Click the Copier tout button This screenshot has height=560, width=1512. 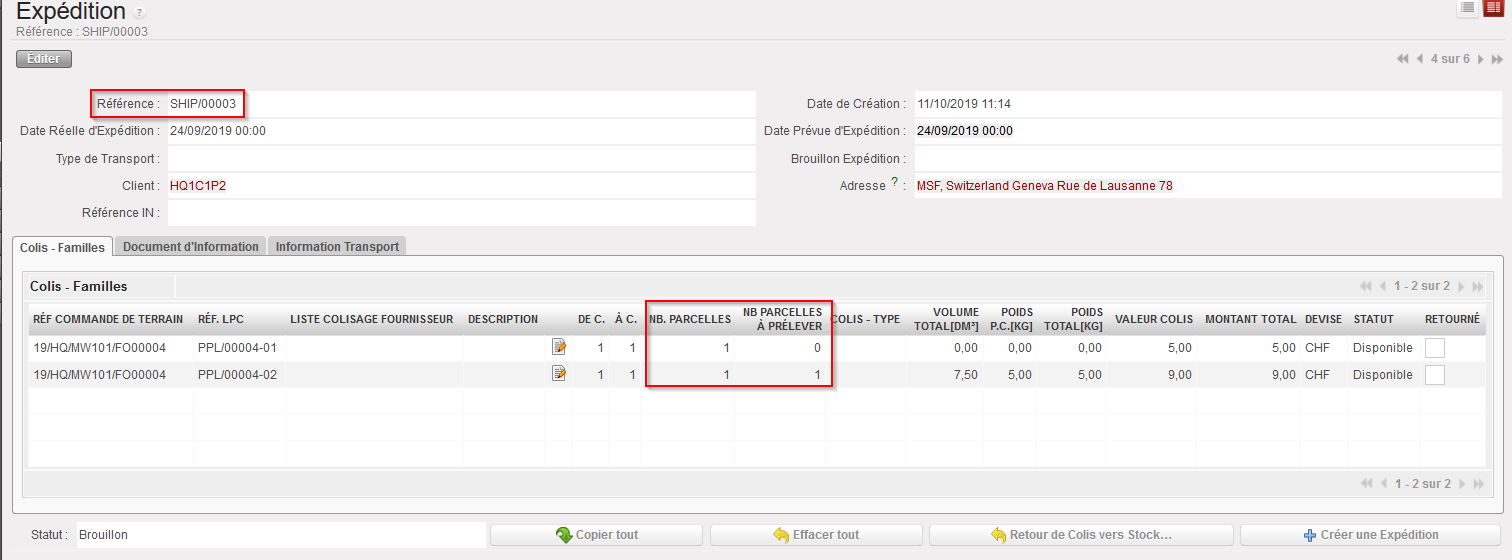596,535
